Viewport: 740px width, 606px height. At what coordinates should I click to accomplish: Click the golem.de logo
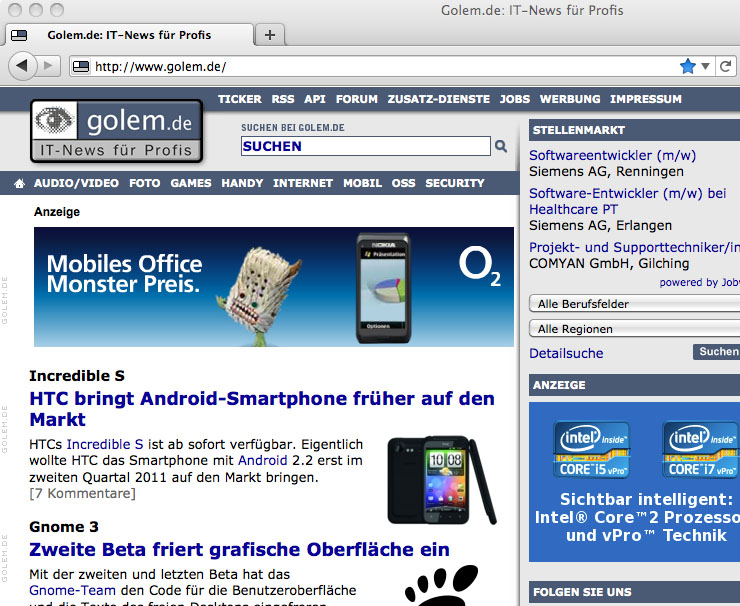click(117, 131)
